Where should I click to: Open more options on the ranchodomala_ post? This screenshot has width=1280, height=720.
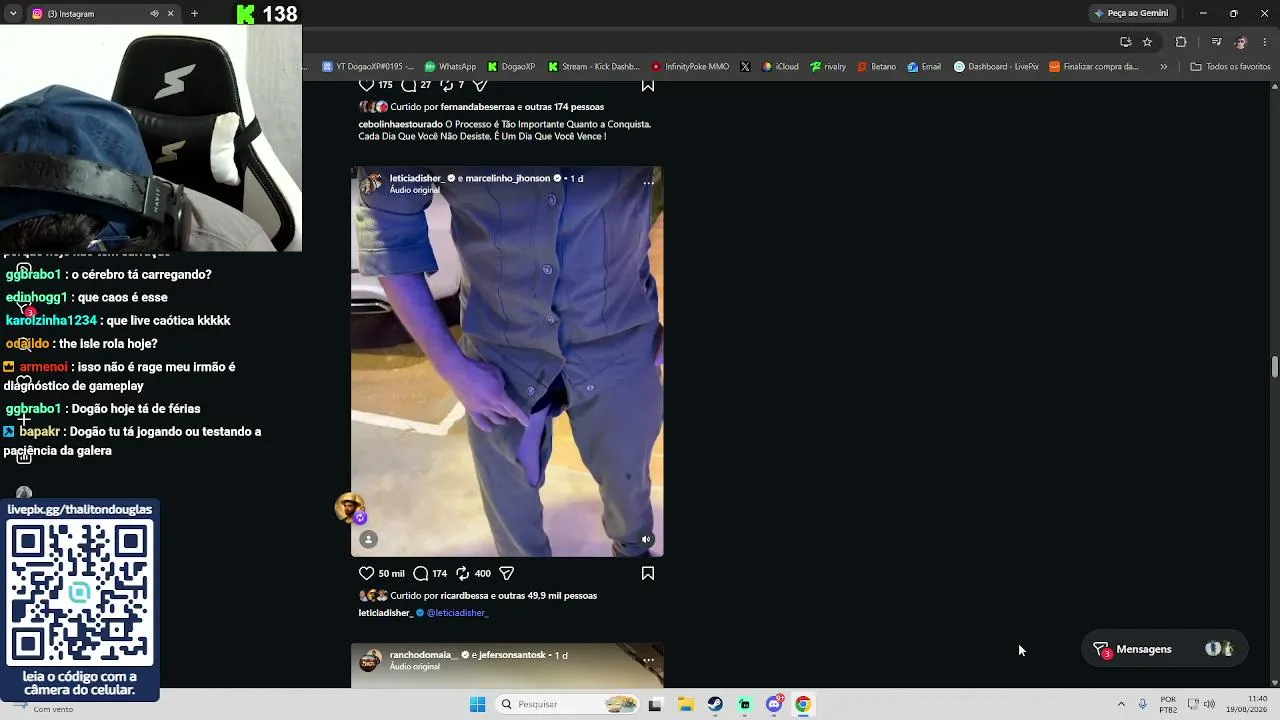coord(648,660)
